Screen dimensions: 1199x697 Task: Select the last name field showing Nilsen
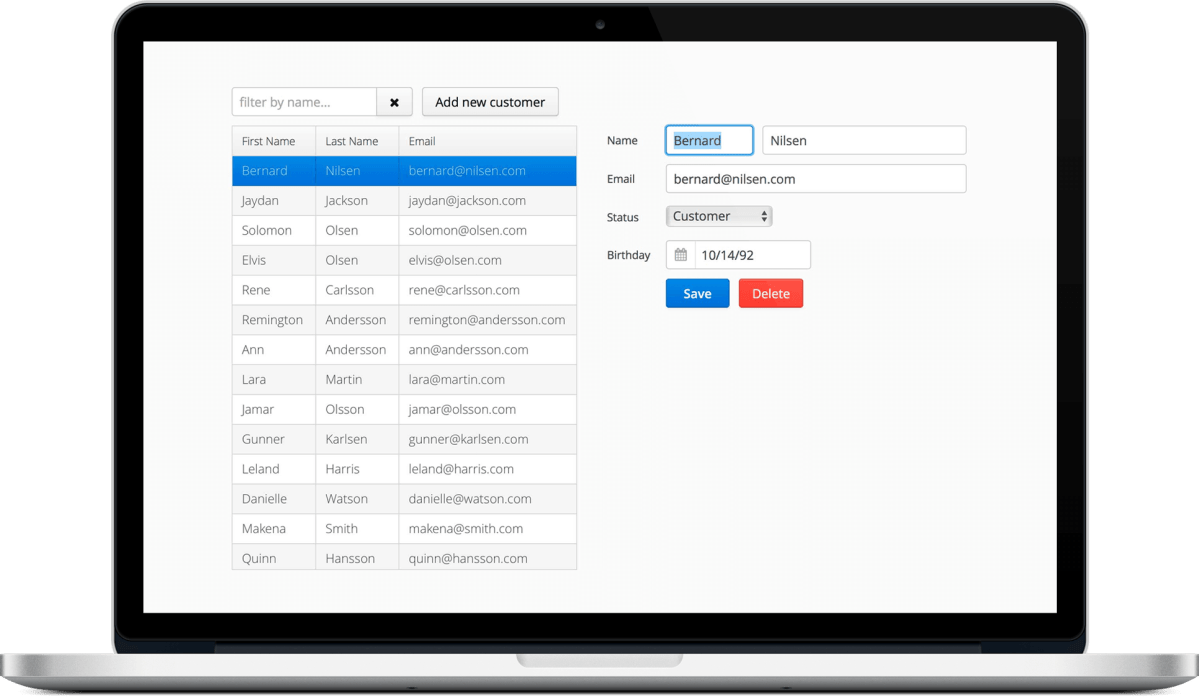coord(863,140)
